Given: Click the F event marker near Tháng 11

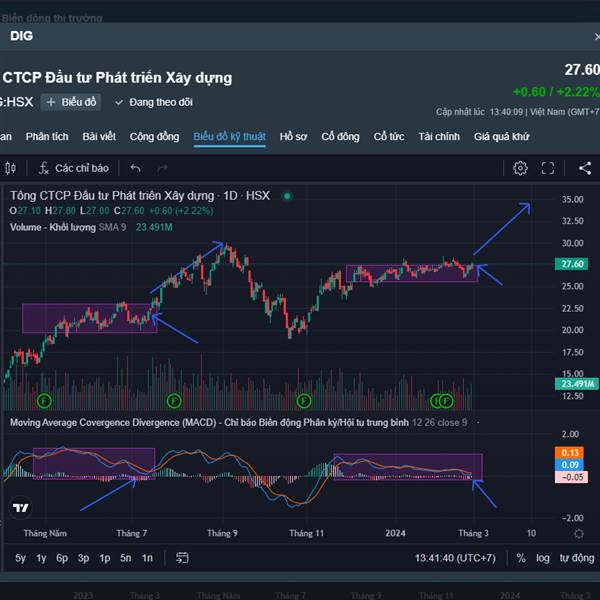Looking at the screenshot, I should [304, 401].
